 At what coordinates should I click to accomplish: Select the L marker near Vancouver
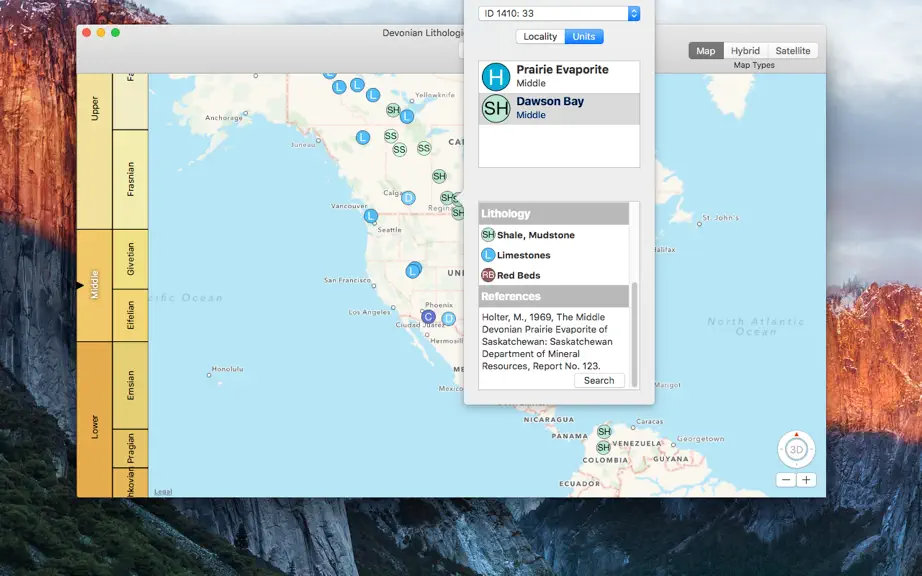coord(370,216)
